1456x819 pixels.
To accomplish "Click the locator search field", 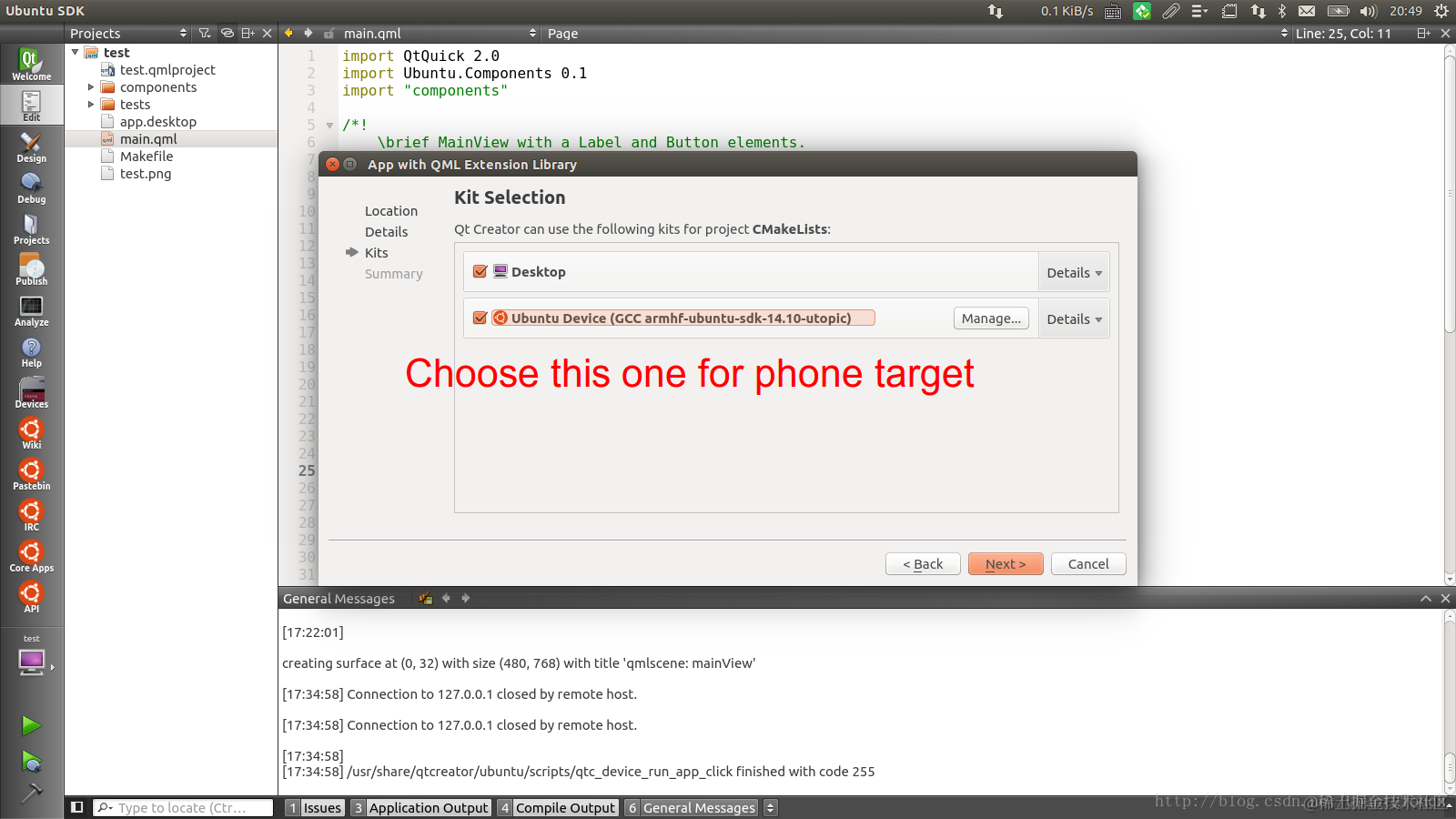I will 183,807.
